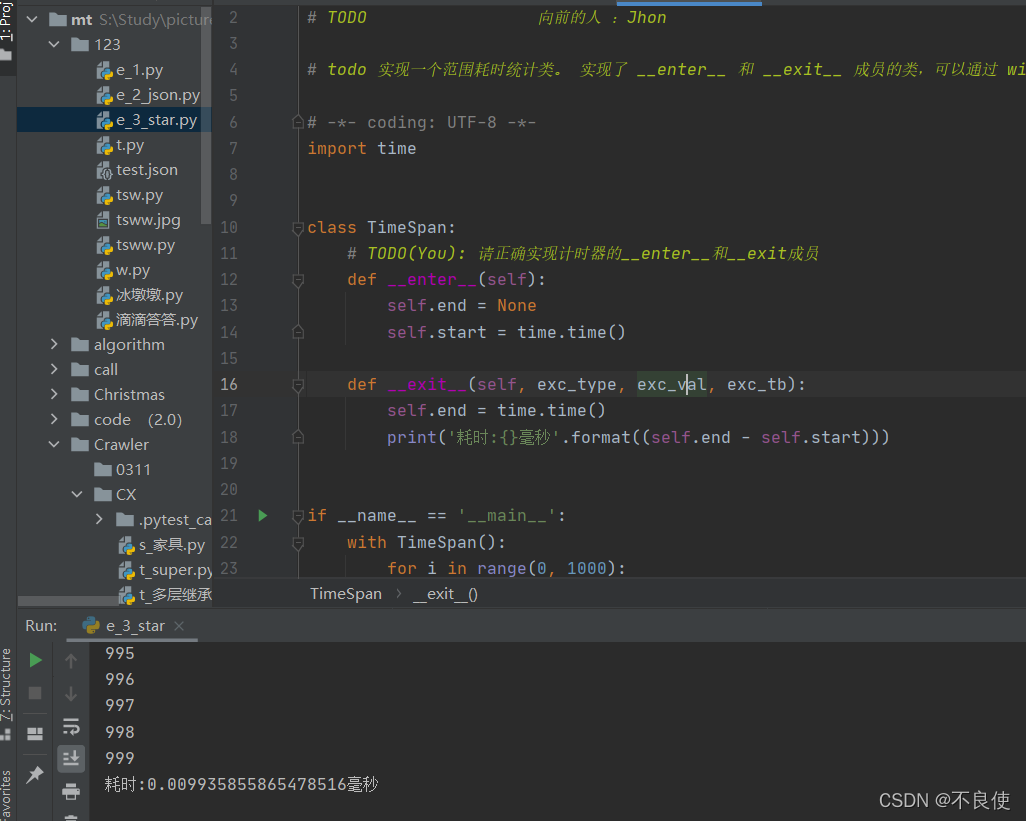This screenshot has width=1026, height=821.
Task: Open tsww.py in the project tree
Action: (135, 245)
